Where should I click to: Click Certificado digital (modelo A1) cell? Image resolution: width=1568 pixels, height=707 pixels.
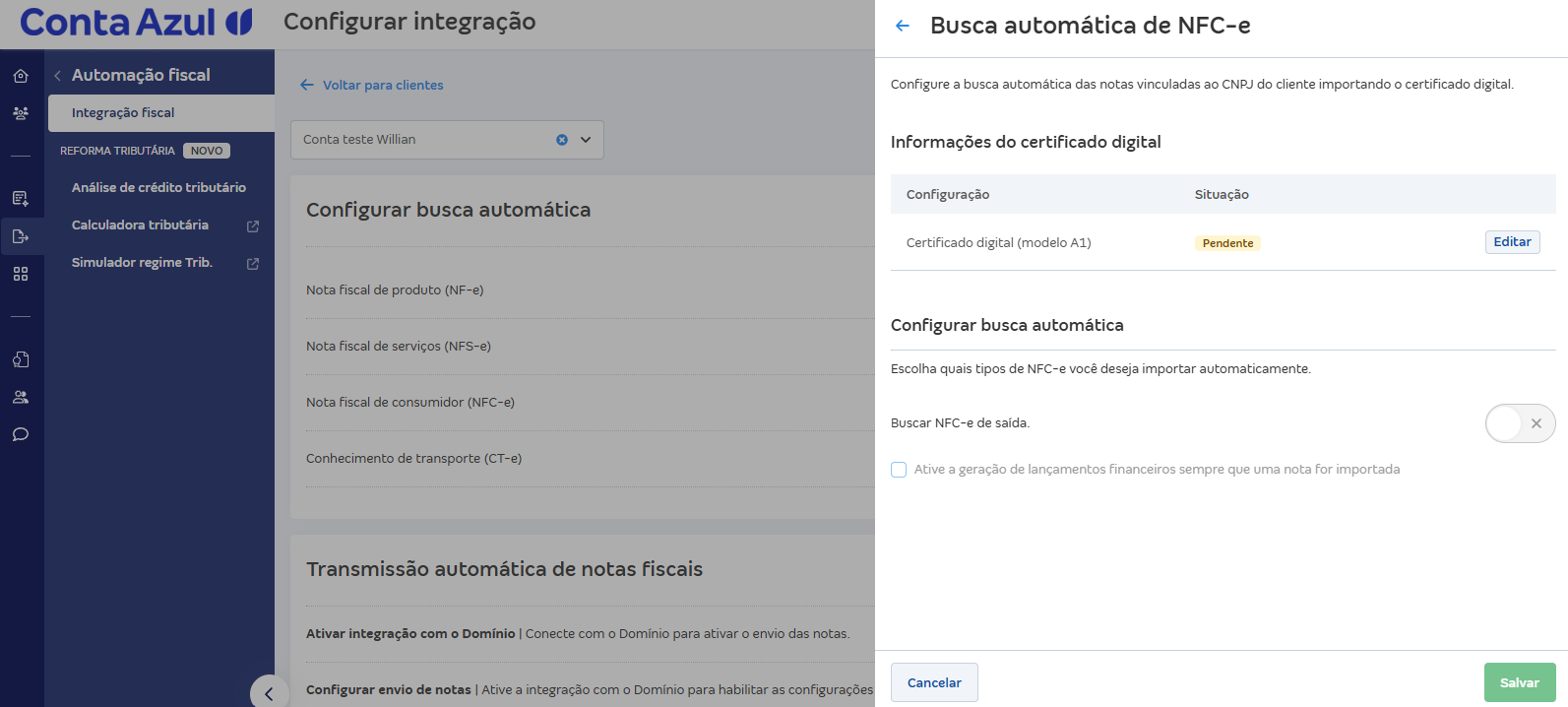click(x=998, y=242)
